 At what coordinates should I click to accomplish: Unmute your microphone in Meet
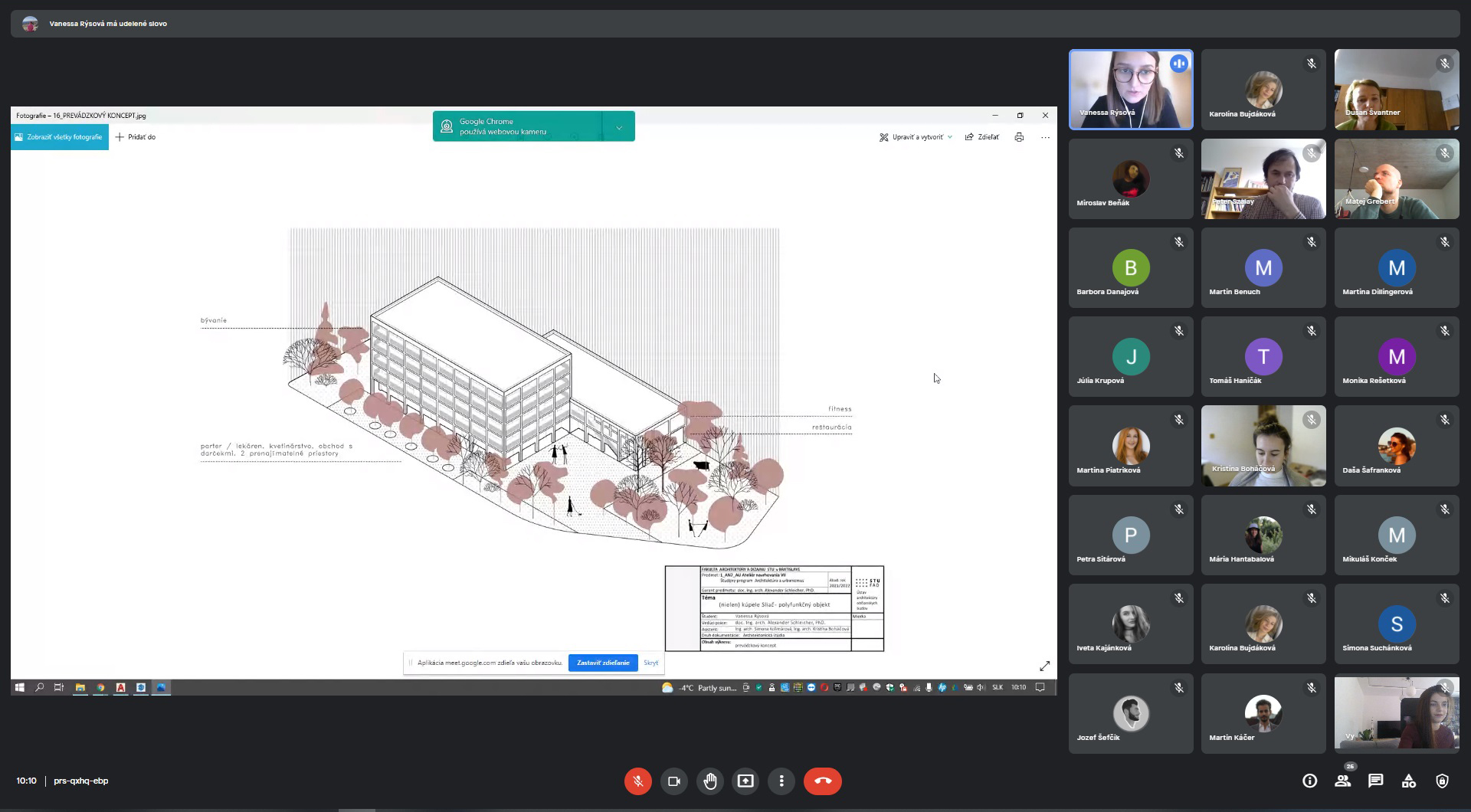coord(637,781)
